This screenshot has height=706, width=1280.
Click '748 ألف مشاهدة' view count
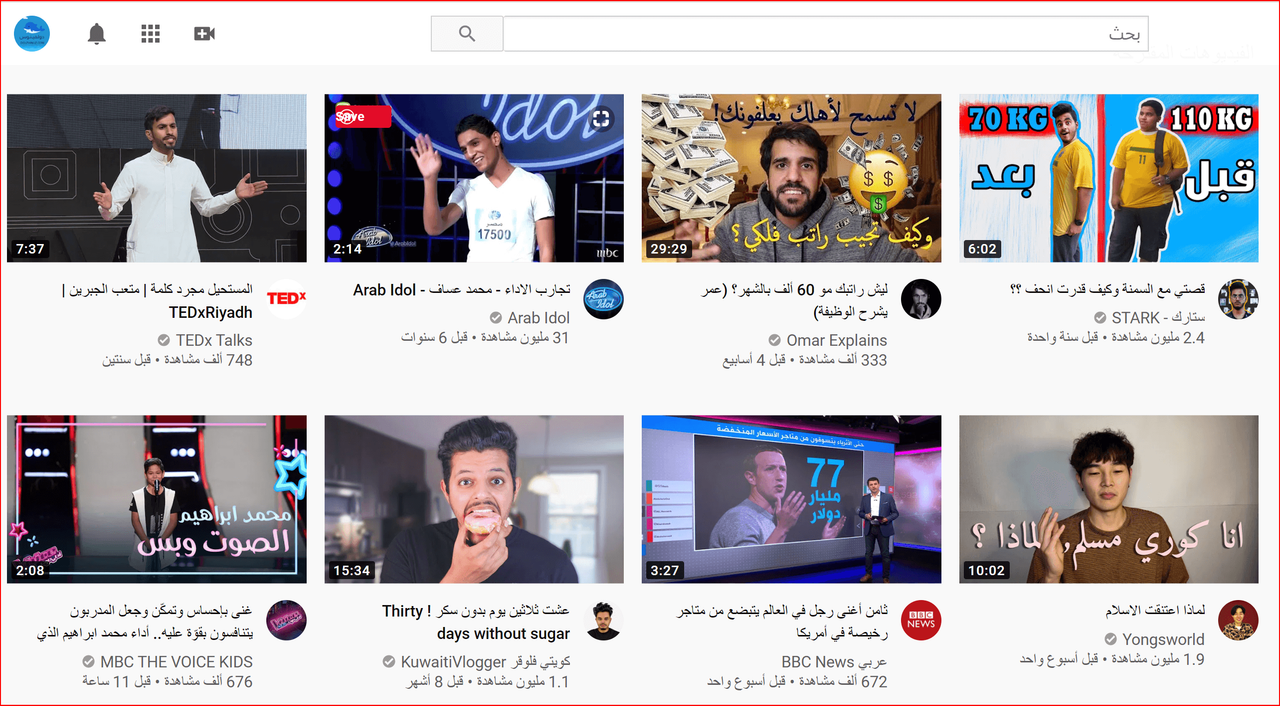(x=208, y=360)
